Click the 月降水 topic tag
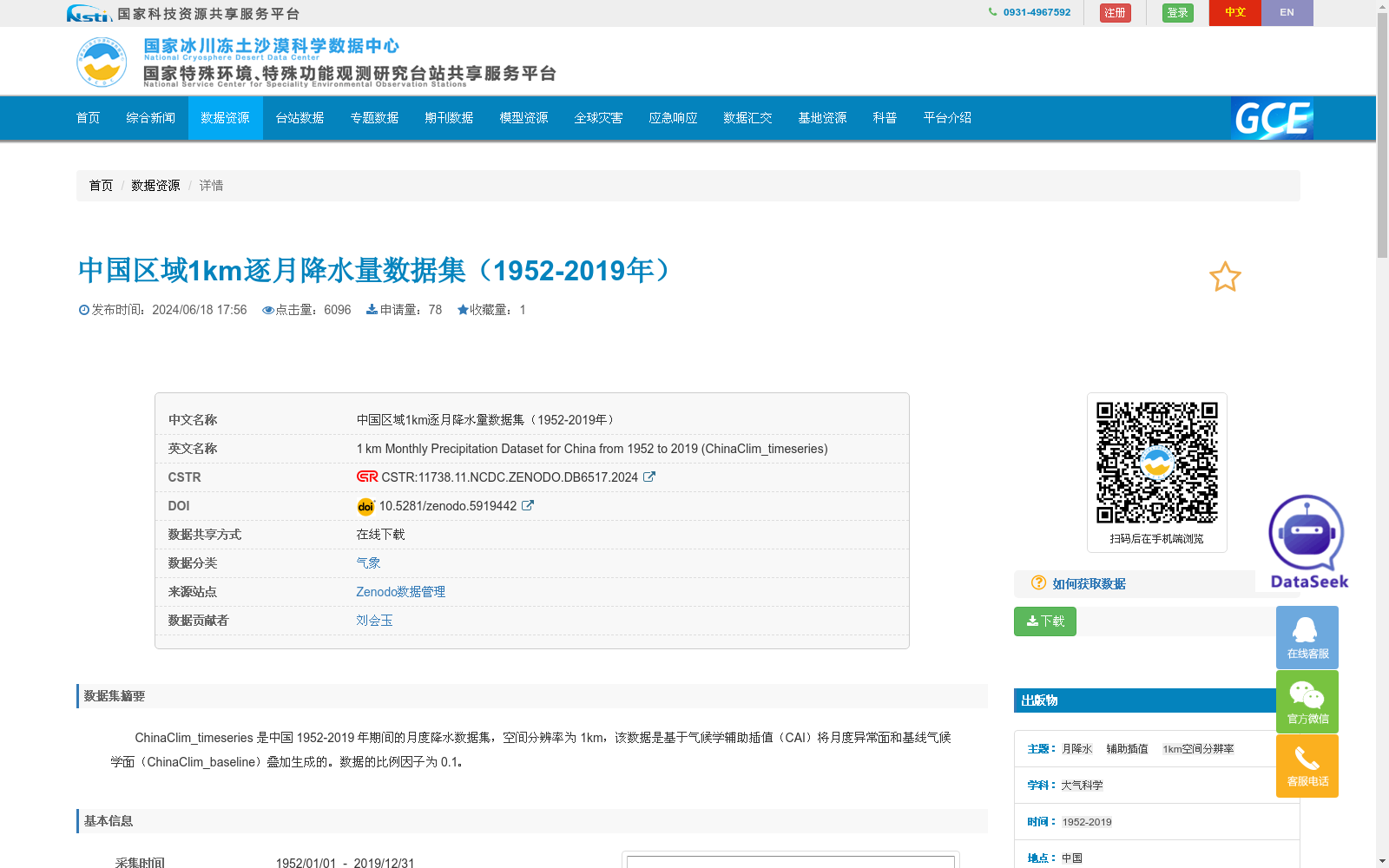This screenshot has width=1389, height=868. 1077,748
